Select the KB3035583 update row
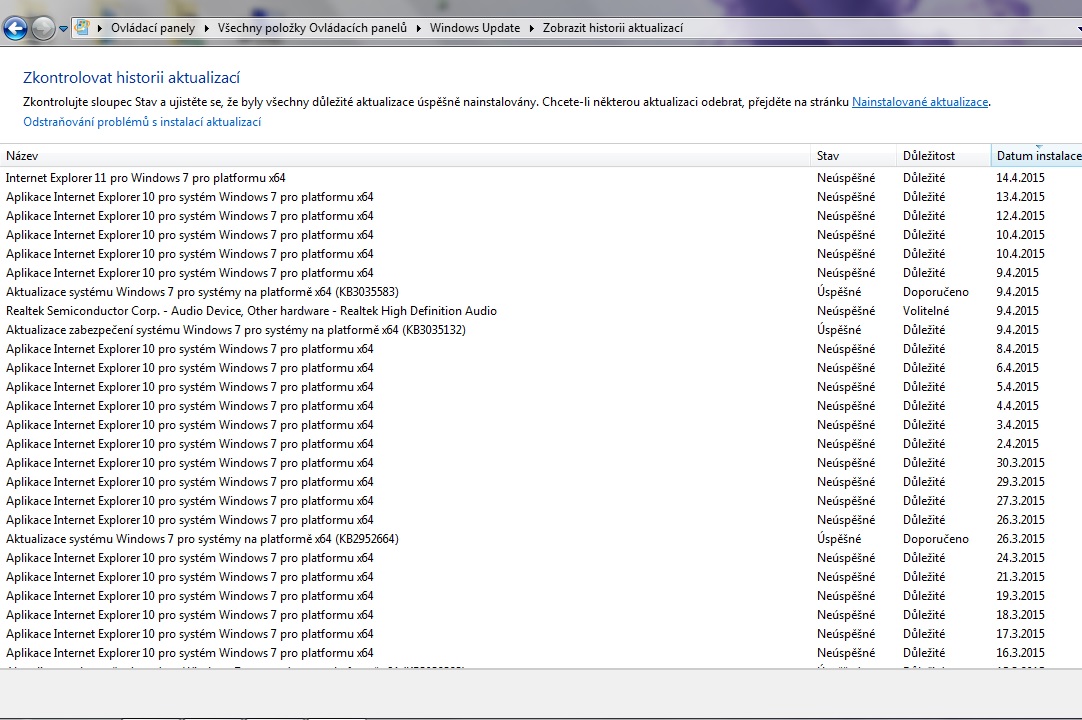1082x720 pixels. [x=541, y=292]
